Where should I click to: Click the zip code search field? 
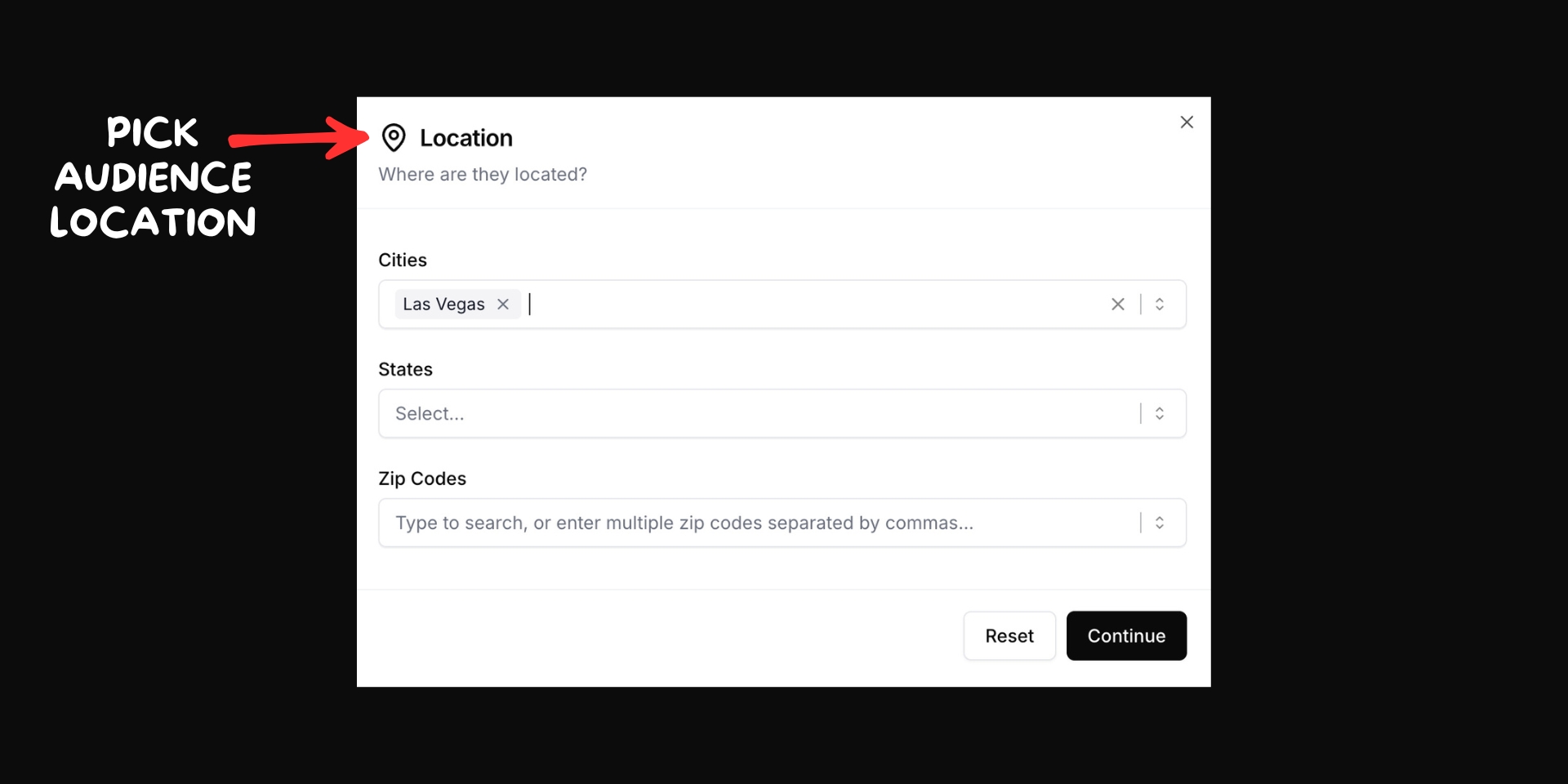(735, 523)
